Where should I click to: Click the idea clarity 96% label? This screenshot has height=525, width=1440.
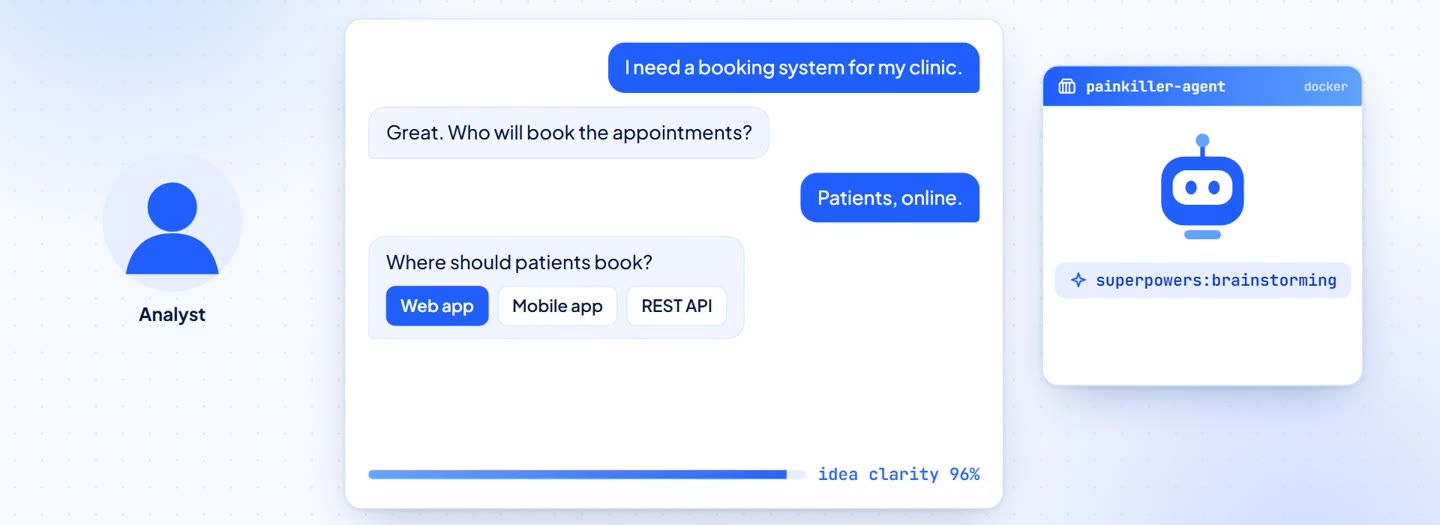click(899, 474)
